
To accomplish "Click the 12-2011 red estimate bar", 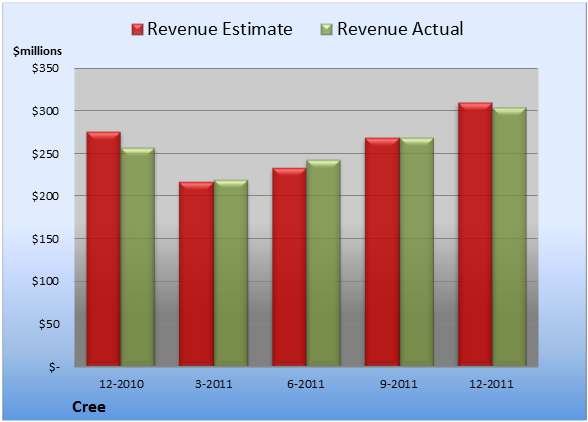I will [x=475, y=234].
